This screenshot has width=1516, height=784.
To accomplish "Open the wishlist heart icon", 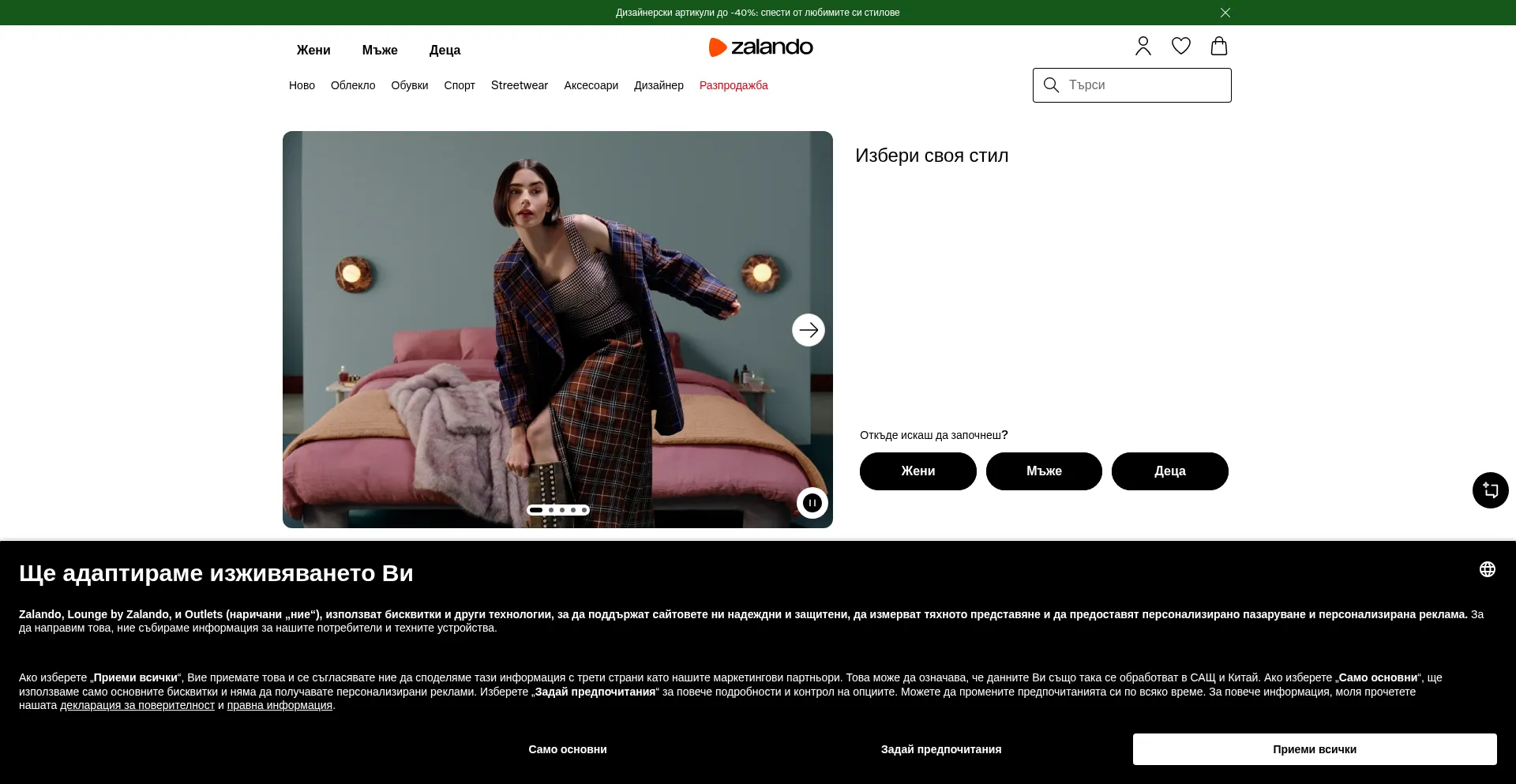I will 1181,47.
